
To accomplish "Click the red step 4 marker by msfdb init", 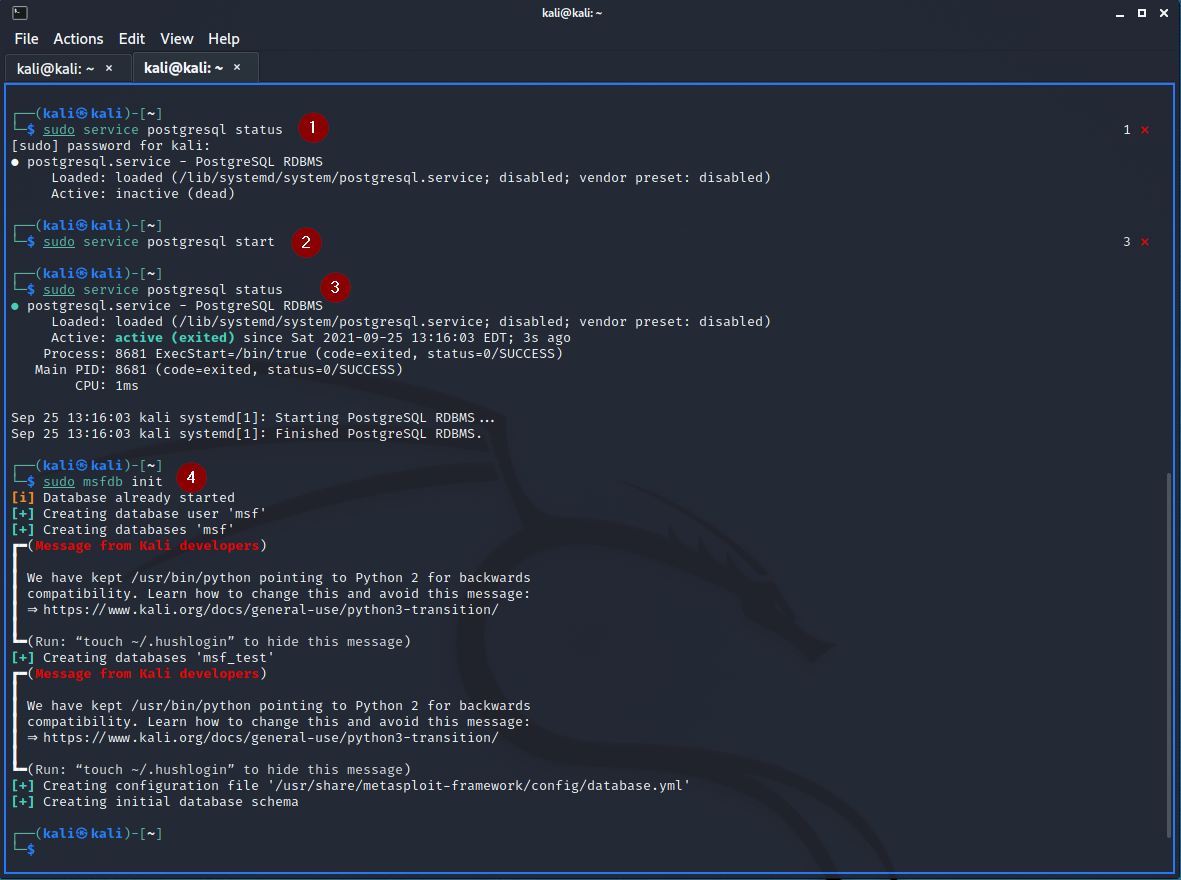I will (x=191, y=478).
